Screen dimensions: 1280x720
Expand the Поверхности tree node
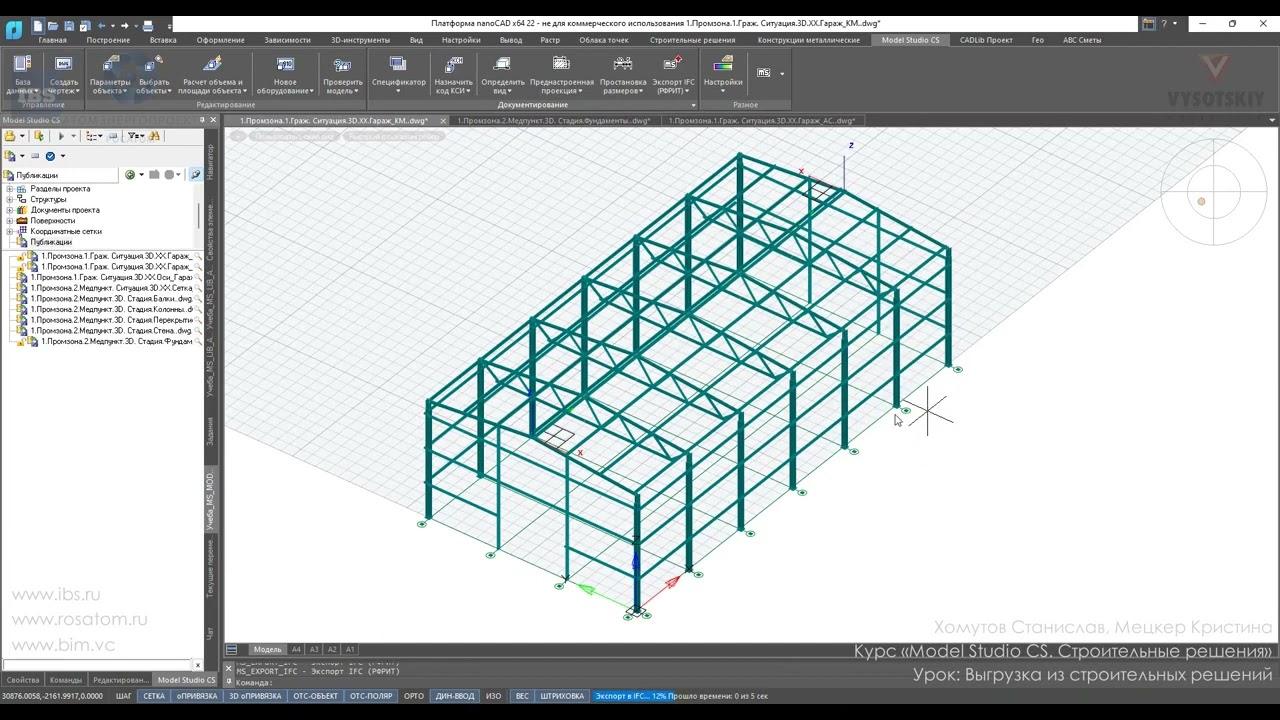(10, 221)
